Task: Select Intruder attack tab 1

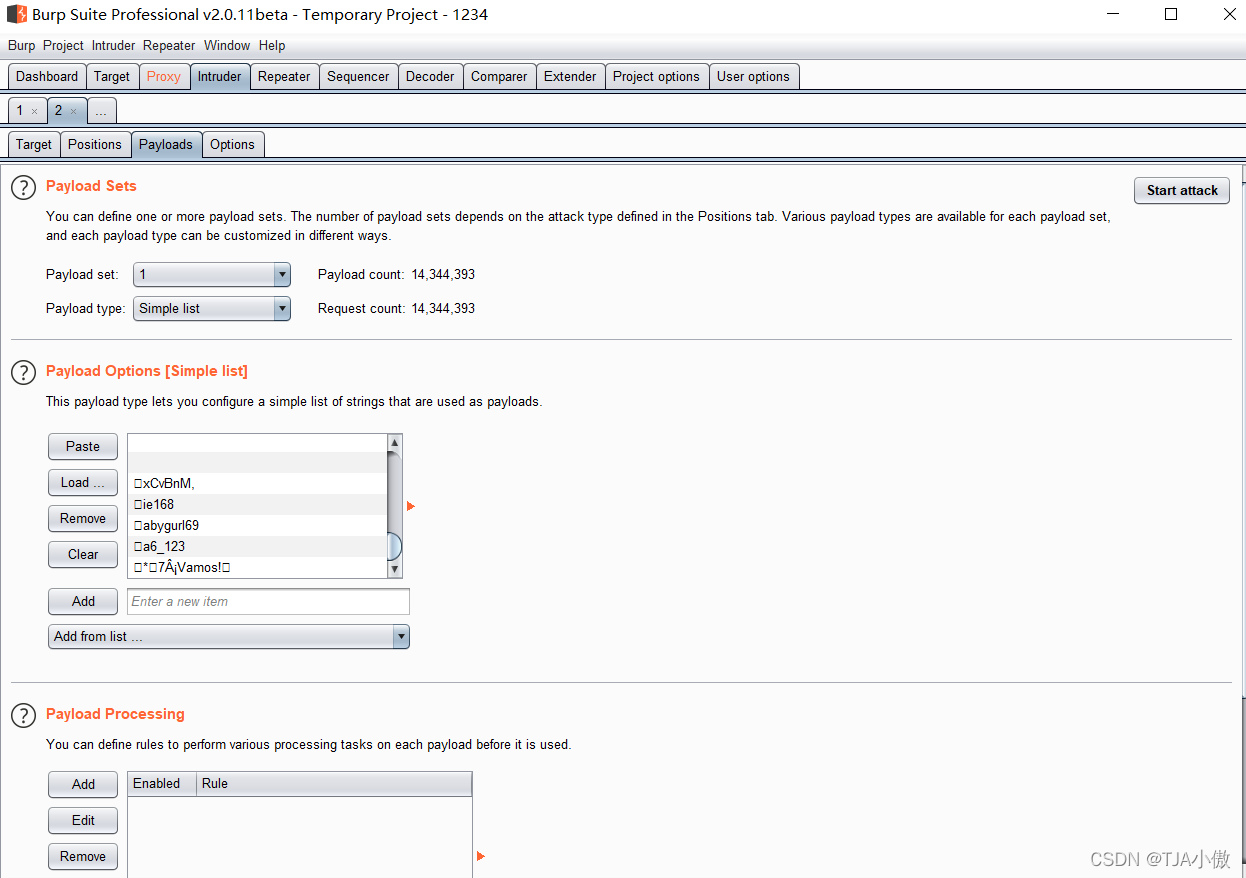Action: pos(20,110)
